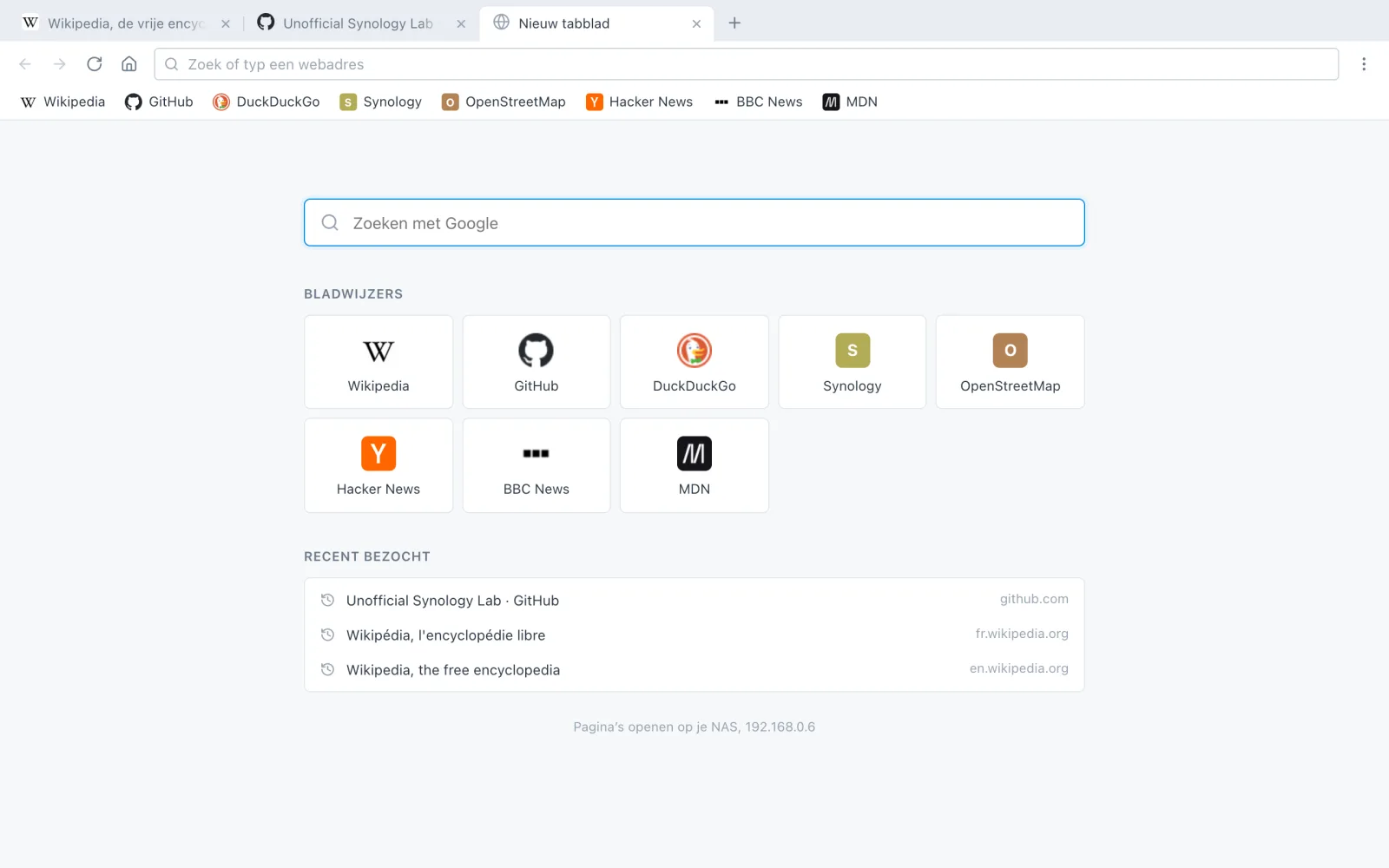Switch to the Wikipedia, de vrije encyclopedie tab
1389x868 pixels.
(x=127, y=23)
